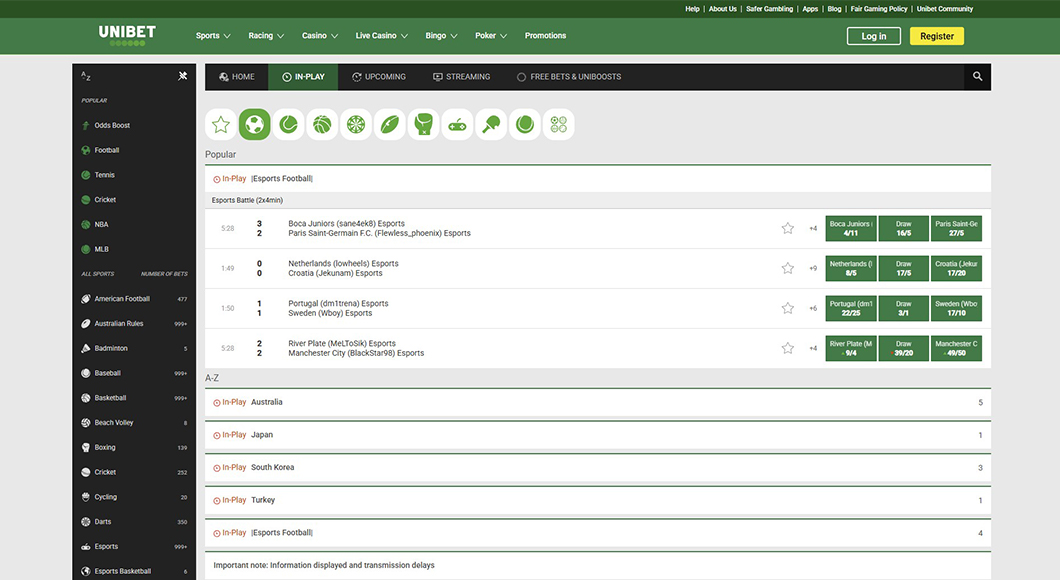Open the Poker dropdown menu
The height and width of the screenshot is (580, 1060).
point(491,36)
